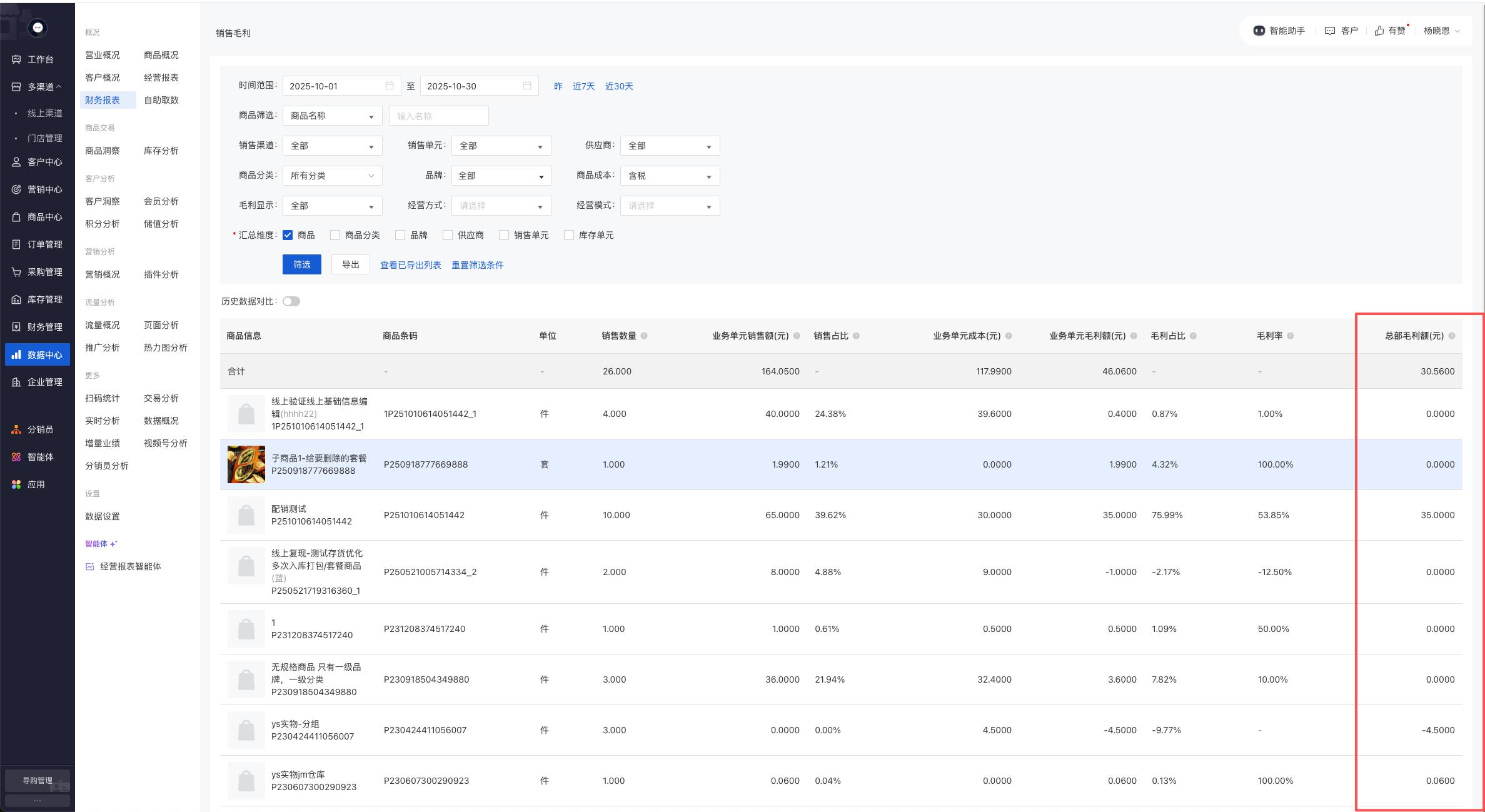This screenshot has width=1485, height=812.
Task: Open the 客户 chat icon in header
Action: (1330, 31)
